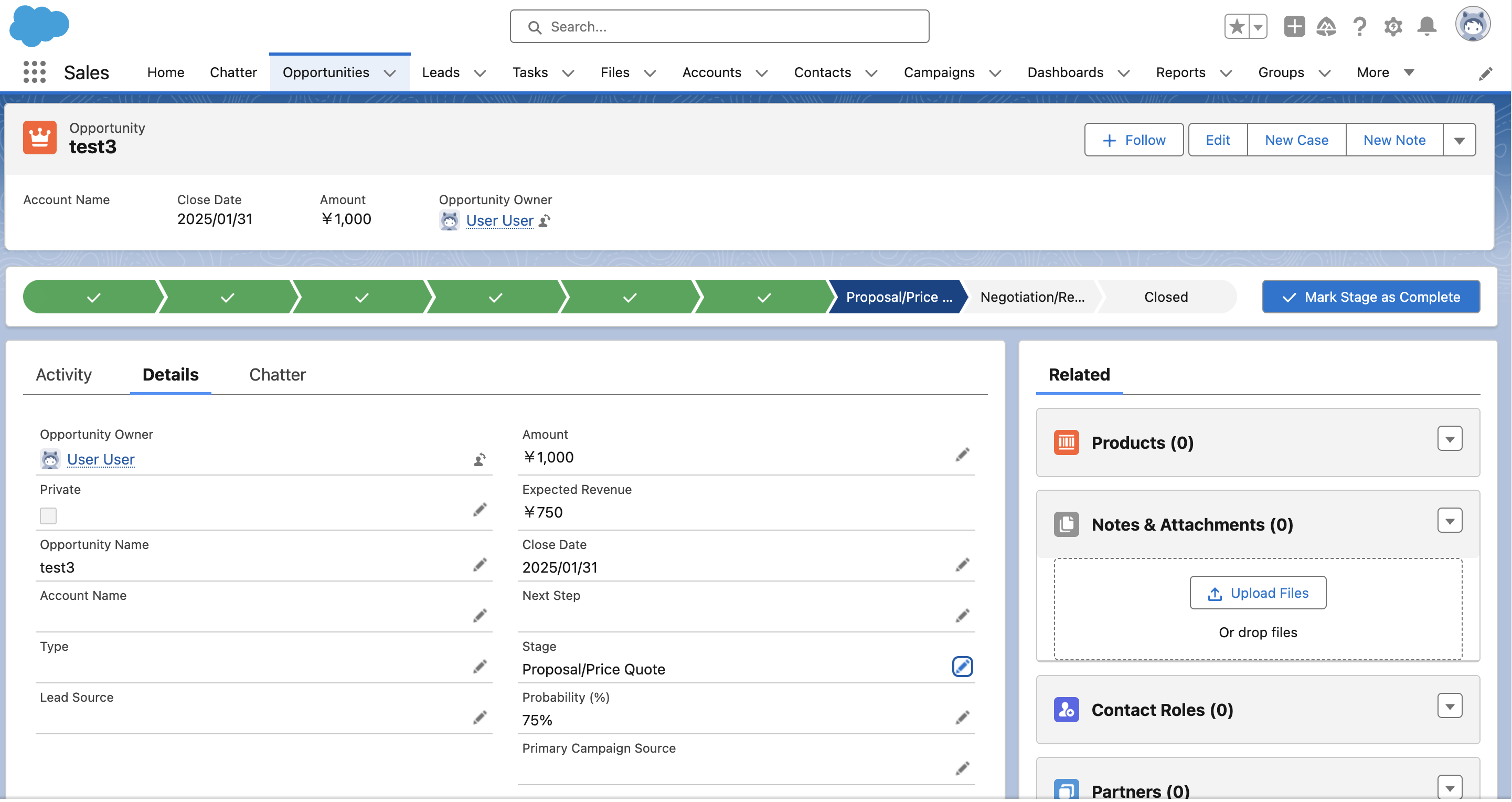Open the Dashboards nav tab
Image resolution: width=1512 pixels, height=802 pixels.
coord(1064,73)
